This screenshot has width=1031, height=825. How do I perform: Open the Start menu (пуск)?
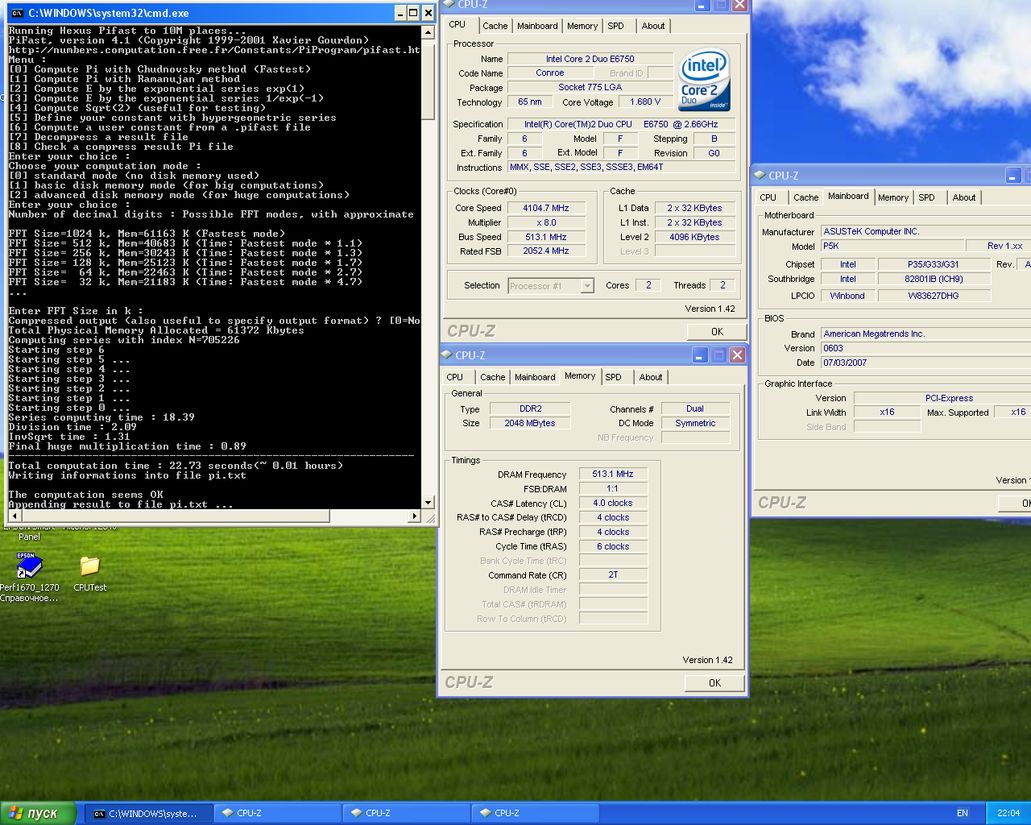point(37,813)
